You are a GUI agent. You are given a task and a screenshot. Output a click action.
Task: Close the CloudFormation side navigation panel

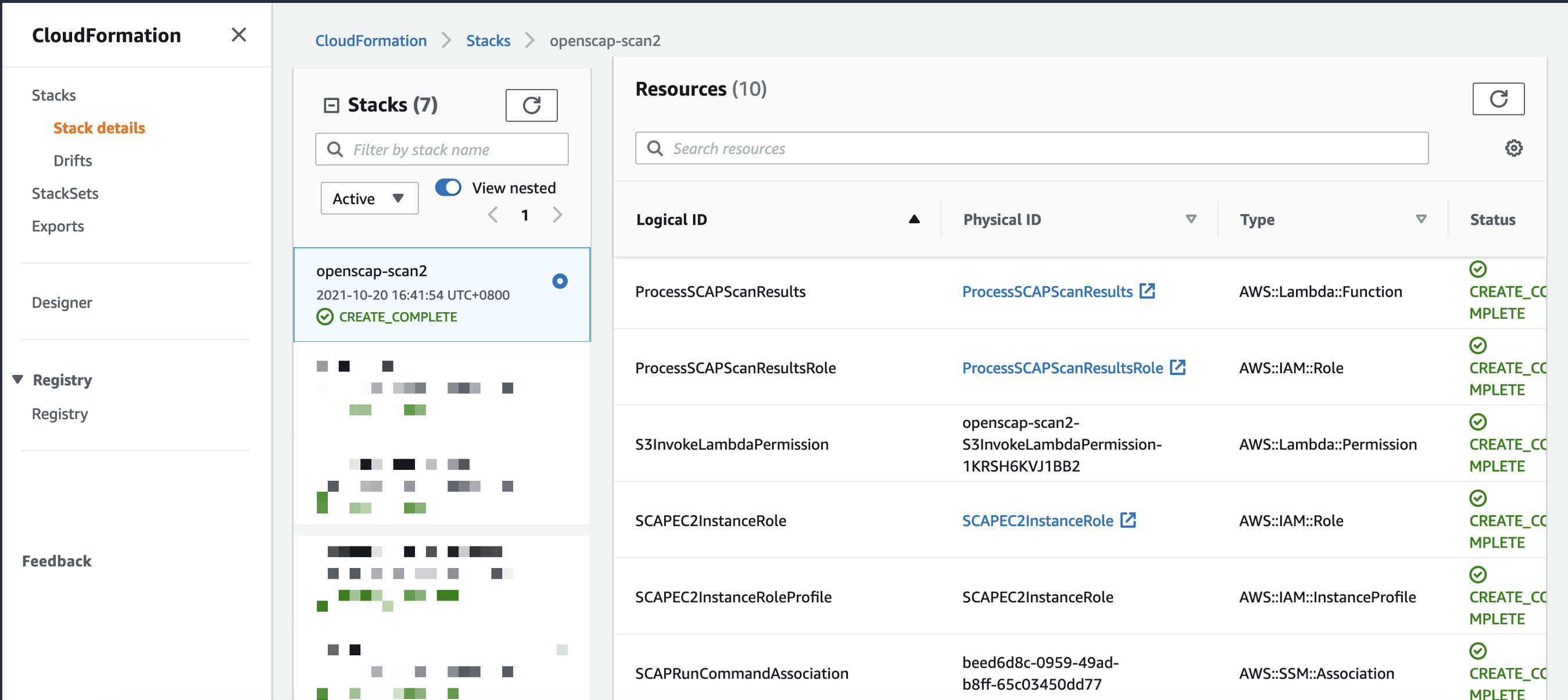(x=239, y=35)
